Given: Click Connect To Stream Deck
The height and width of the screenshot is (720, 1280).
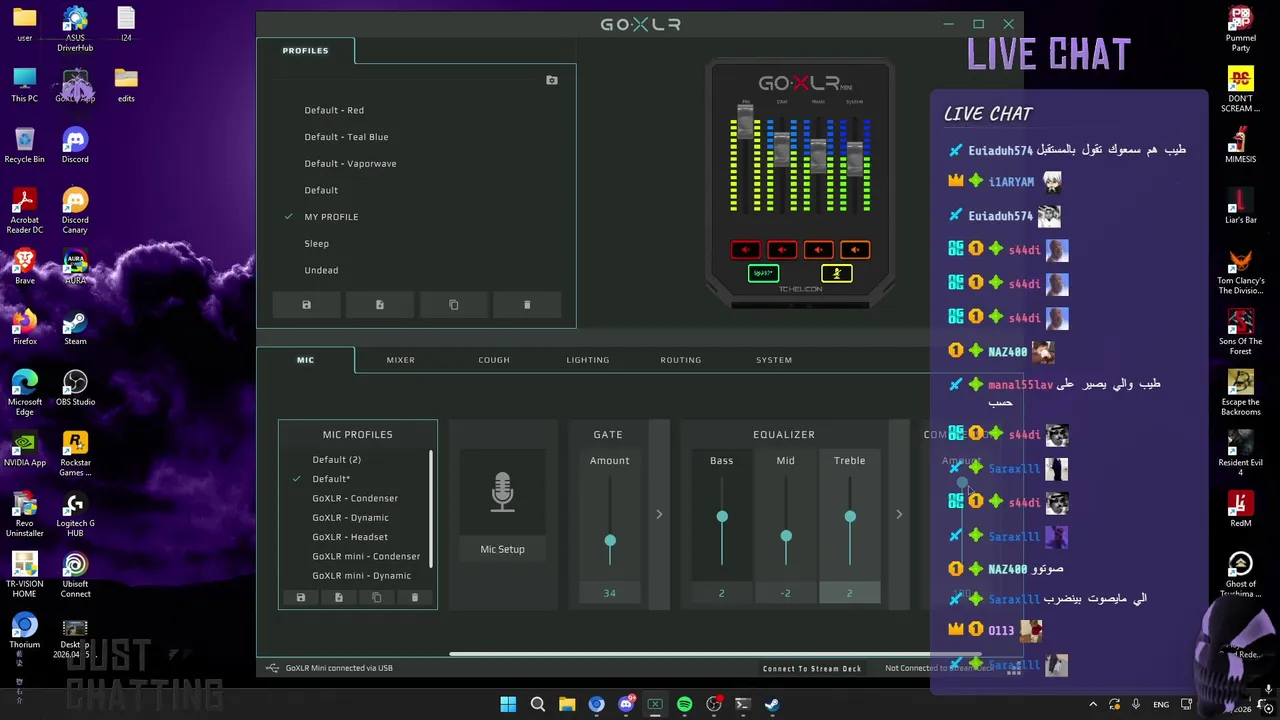Looking at the screenshot, I should click(x=812, y=668).
